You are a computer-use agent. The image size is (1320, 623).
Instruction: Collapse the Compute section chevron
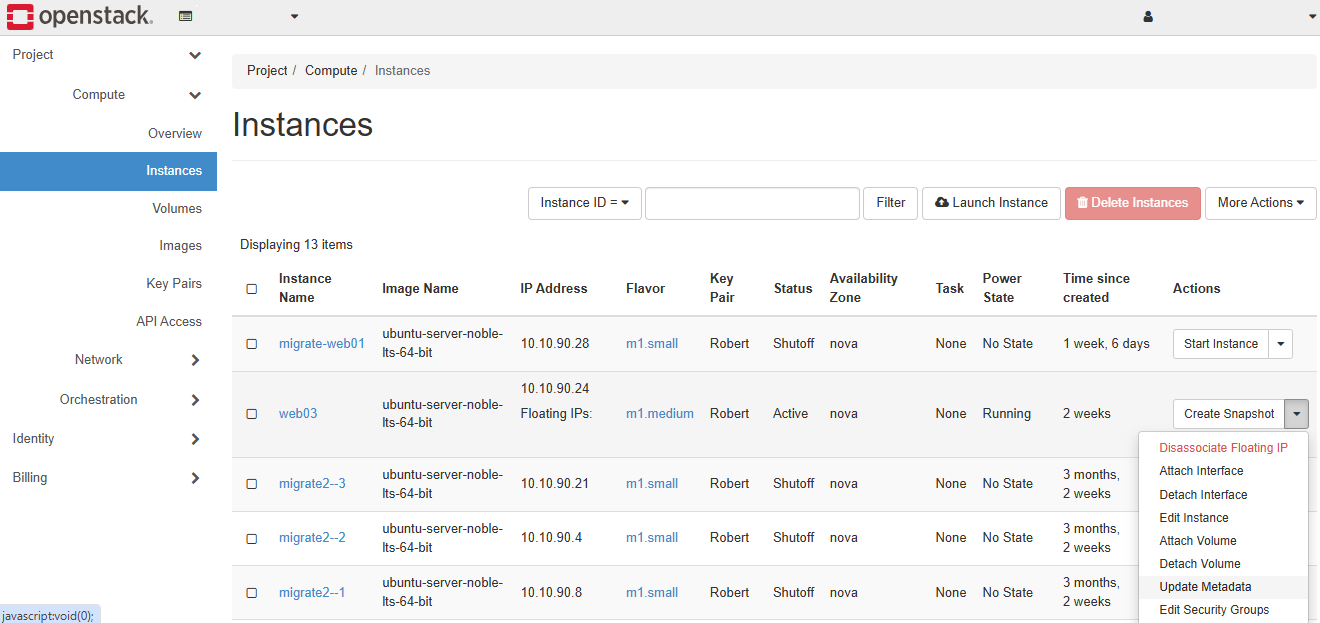[x=195, y=95]
